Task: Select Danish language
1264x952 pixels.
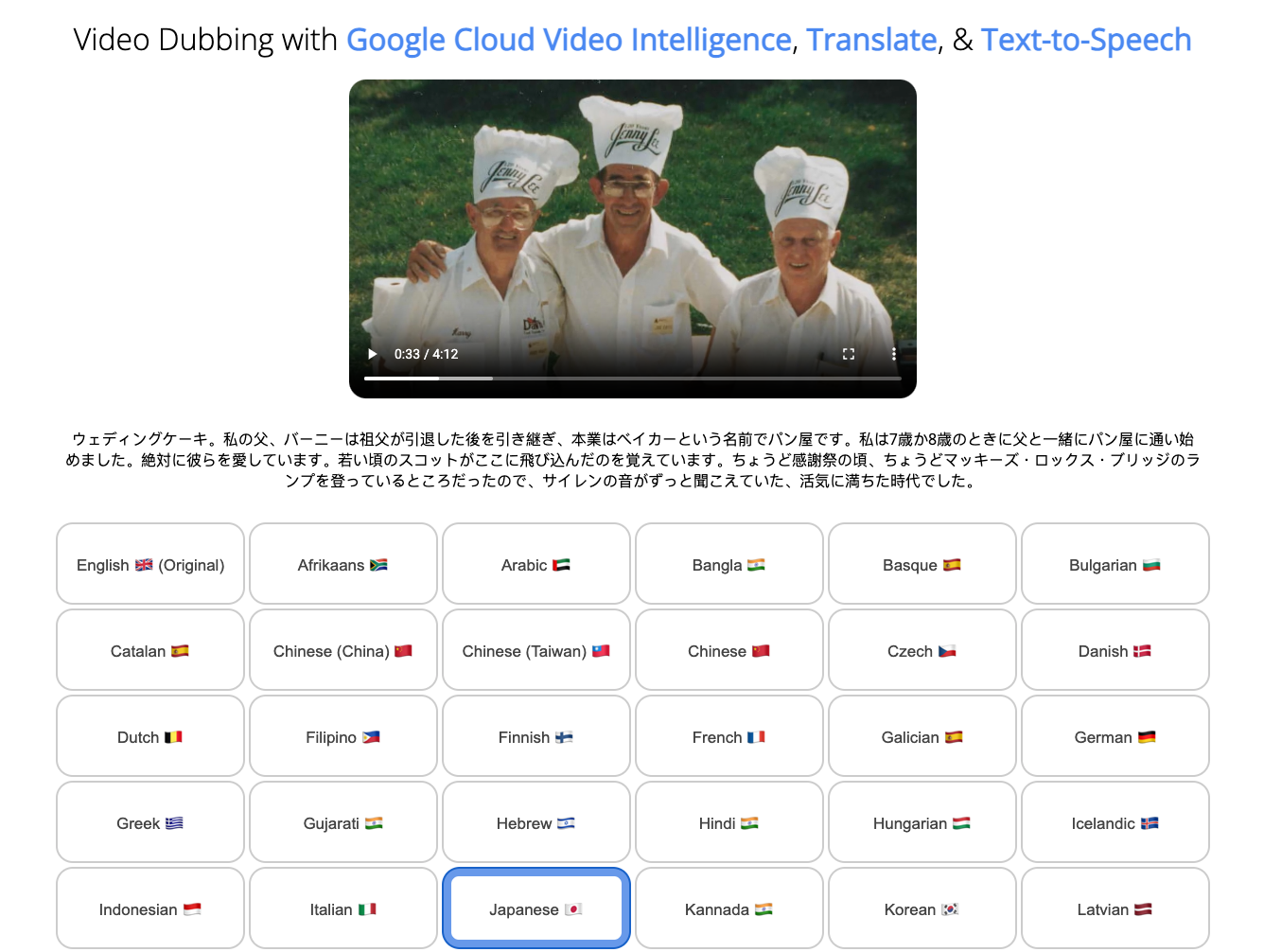Action: click(1115, 650)
